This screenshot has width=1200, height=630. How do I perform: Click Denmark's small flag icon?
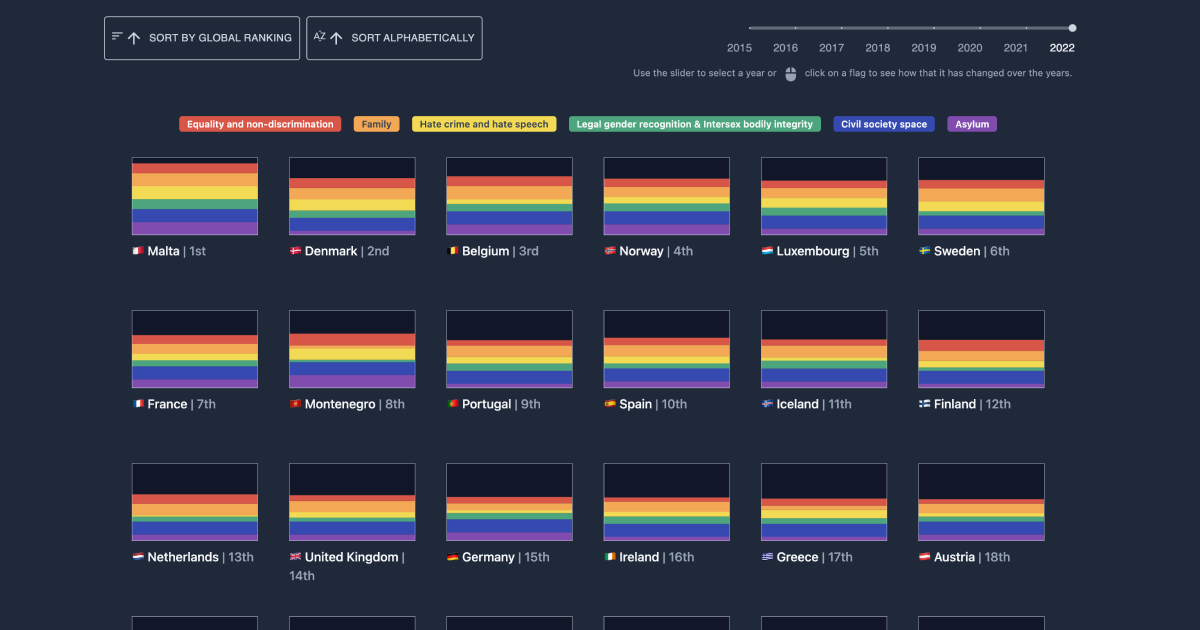click(295, 251)
